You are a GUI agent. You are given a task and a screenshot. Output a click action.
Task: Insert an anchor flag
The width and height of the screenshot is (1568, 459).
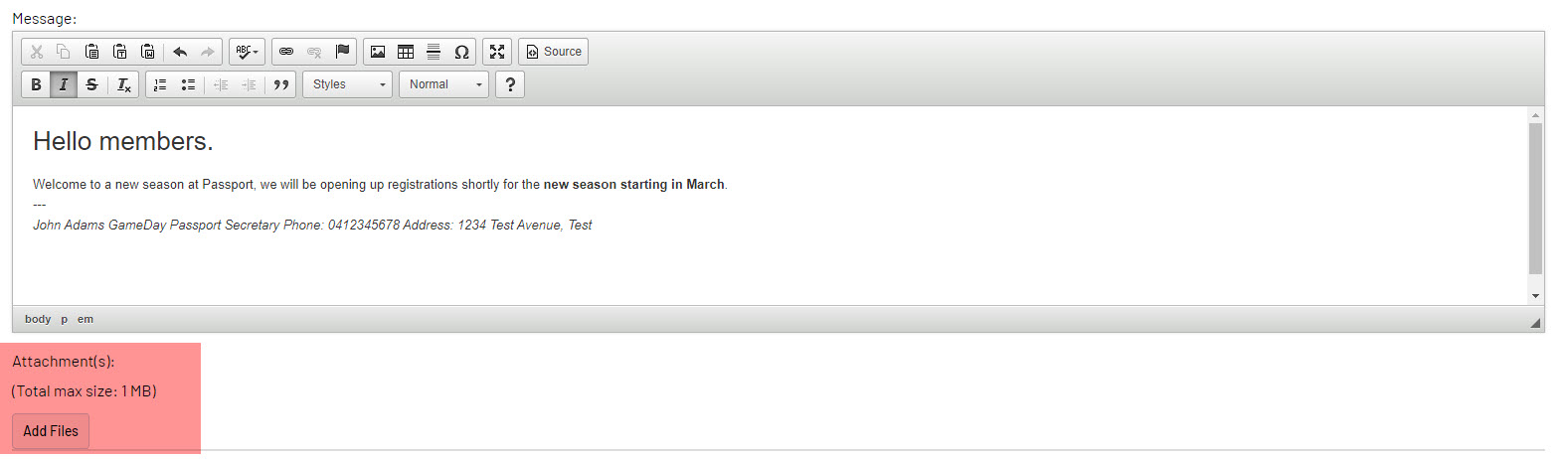342,52
